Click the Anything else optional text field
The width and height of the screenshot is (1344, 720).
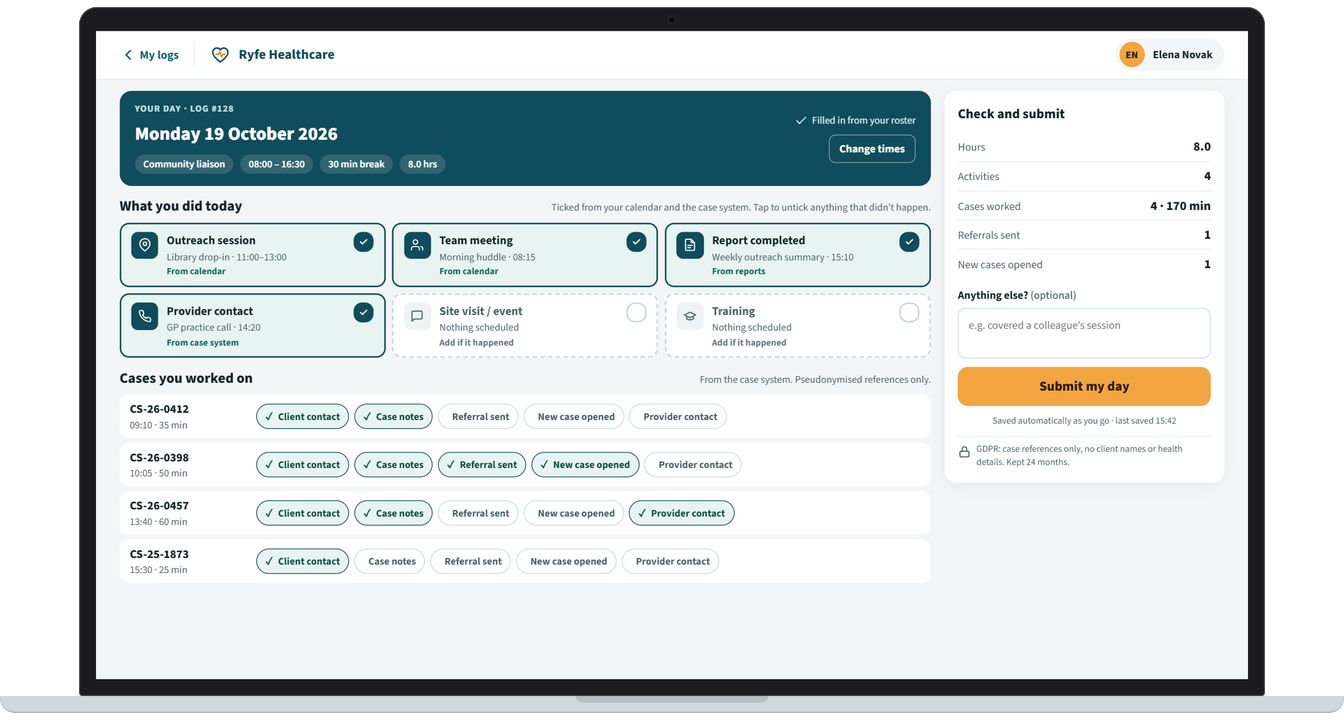[x=1084, y=333]
